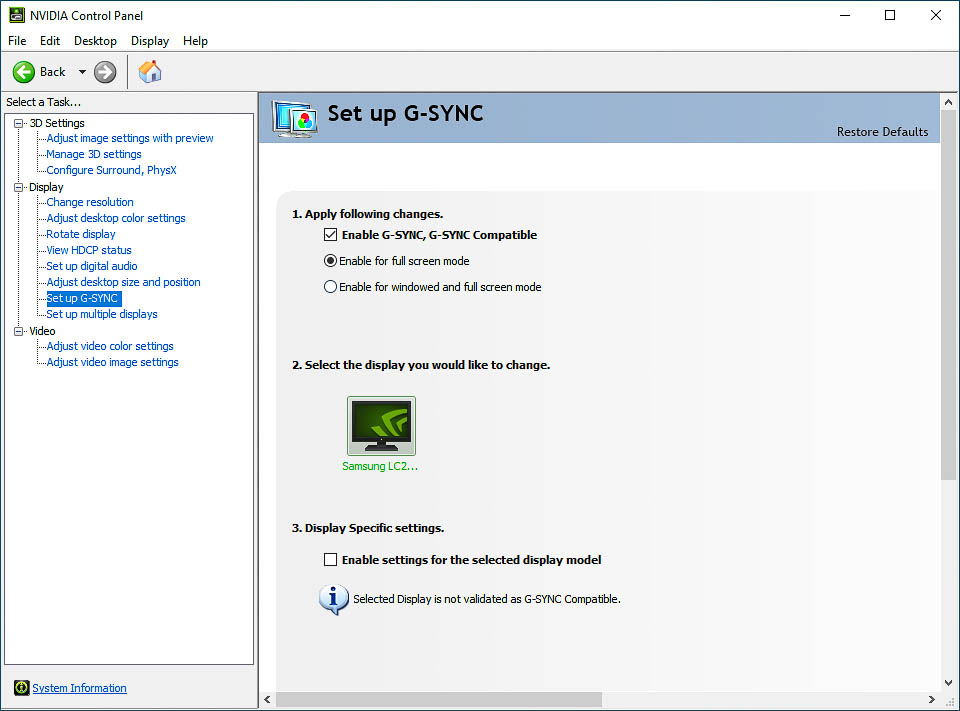Select Enable for full screen mode
960x711 pixels.
(330, 261)
